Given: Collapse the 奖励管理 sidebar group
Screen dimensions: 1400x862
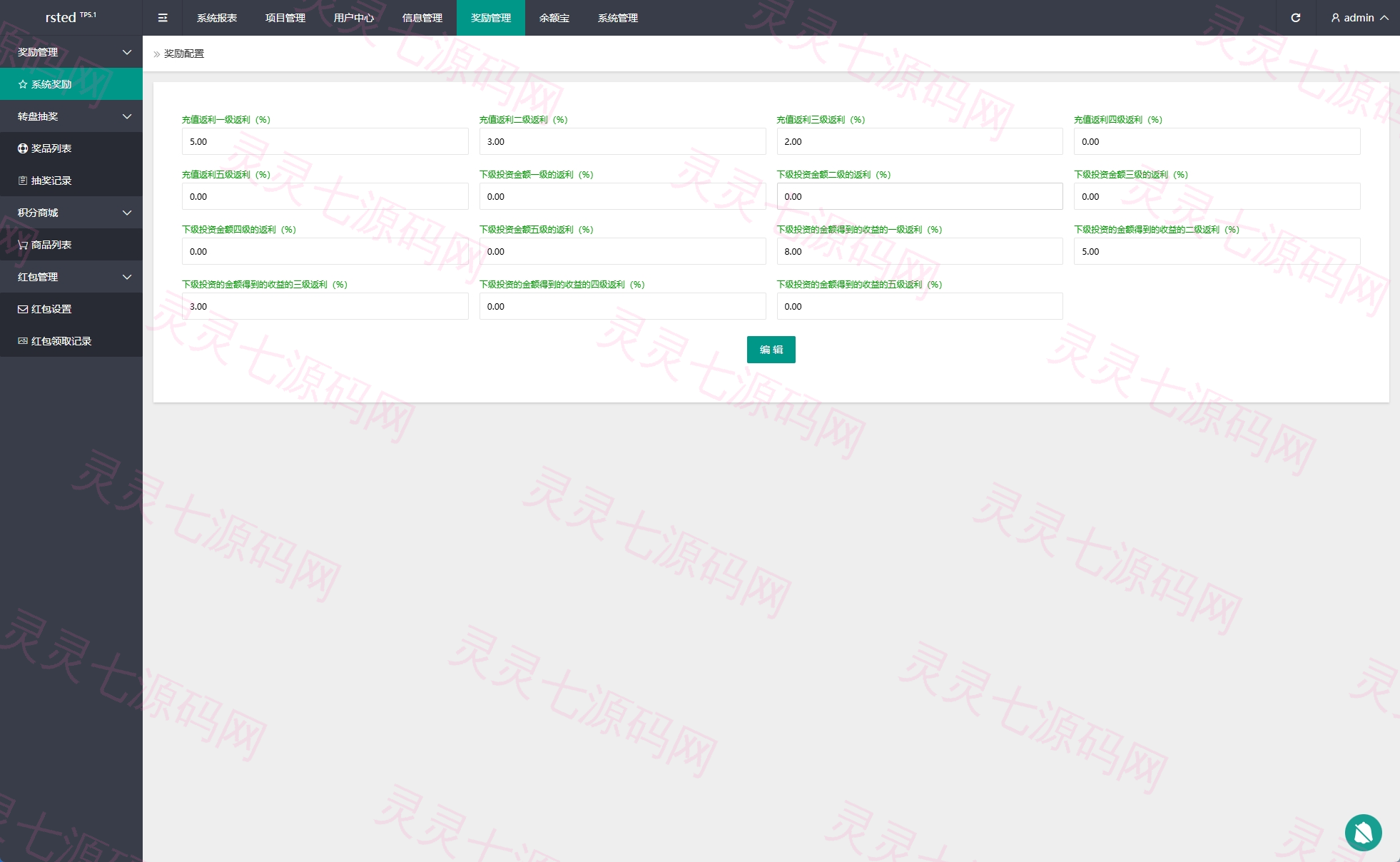Looking at the screenshot, I should point(127,52).
